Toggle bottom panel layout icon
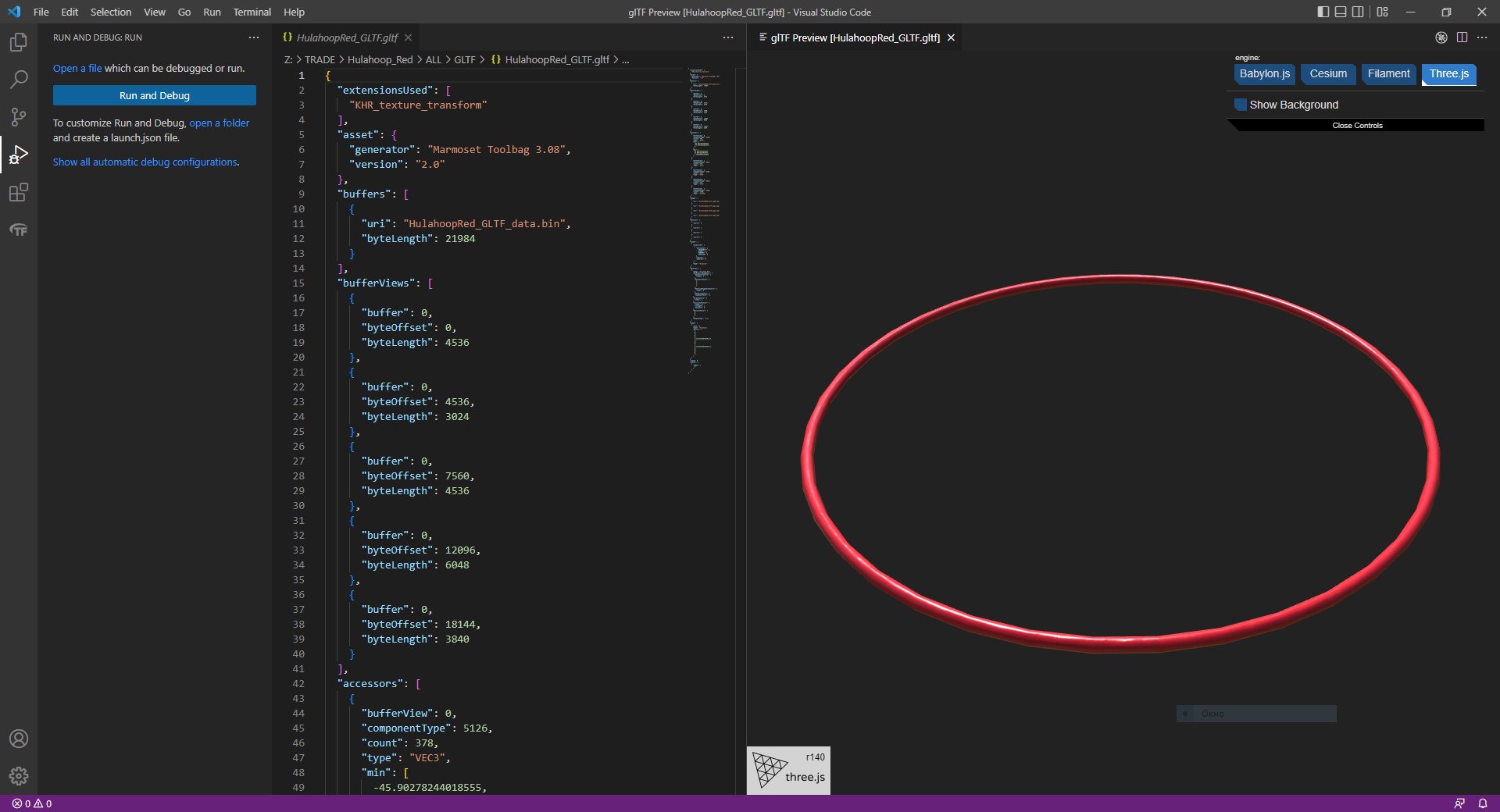The width and height of the screenshot is (1500, 812). tap(1341, 12)
